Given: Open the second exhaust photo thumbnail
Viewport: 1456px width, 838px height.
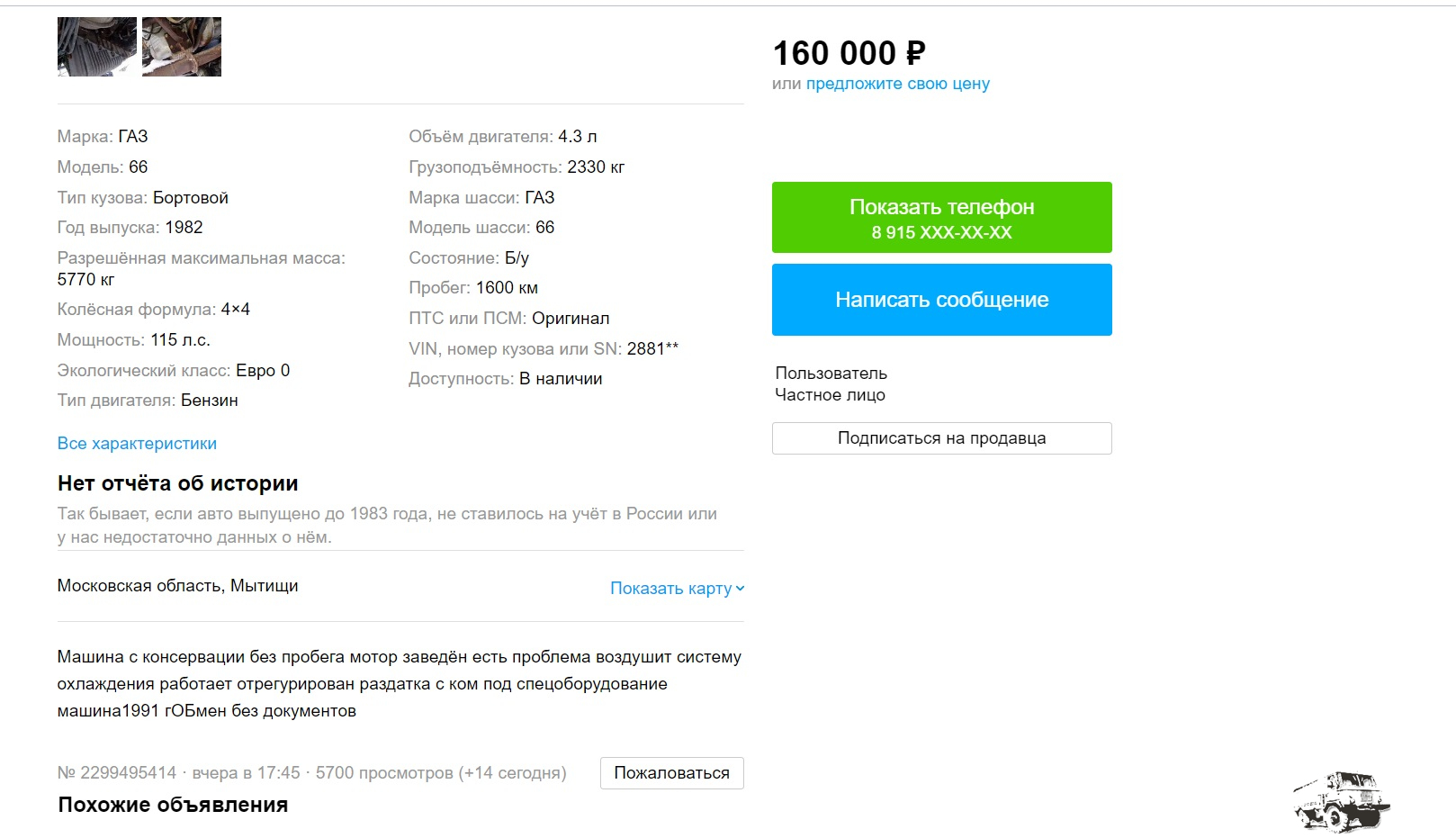Looking at the screenshot, I should click(x=182, y=47).
